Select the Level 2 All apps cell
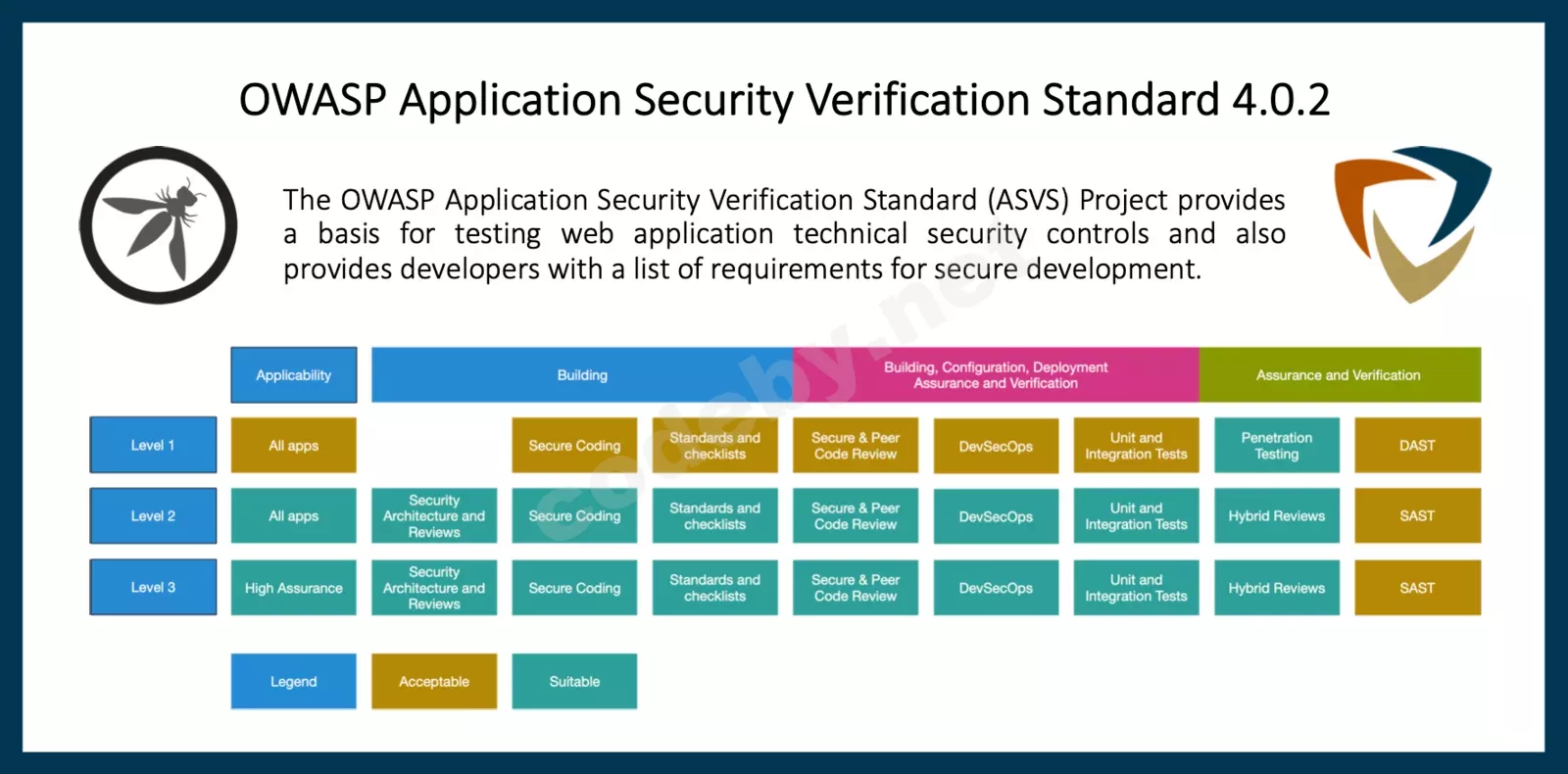Screen dimensions: 1568x774 294,516
